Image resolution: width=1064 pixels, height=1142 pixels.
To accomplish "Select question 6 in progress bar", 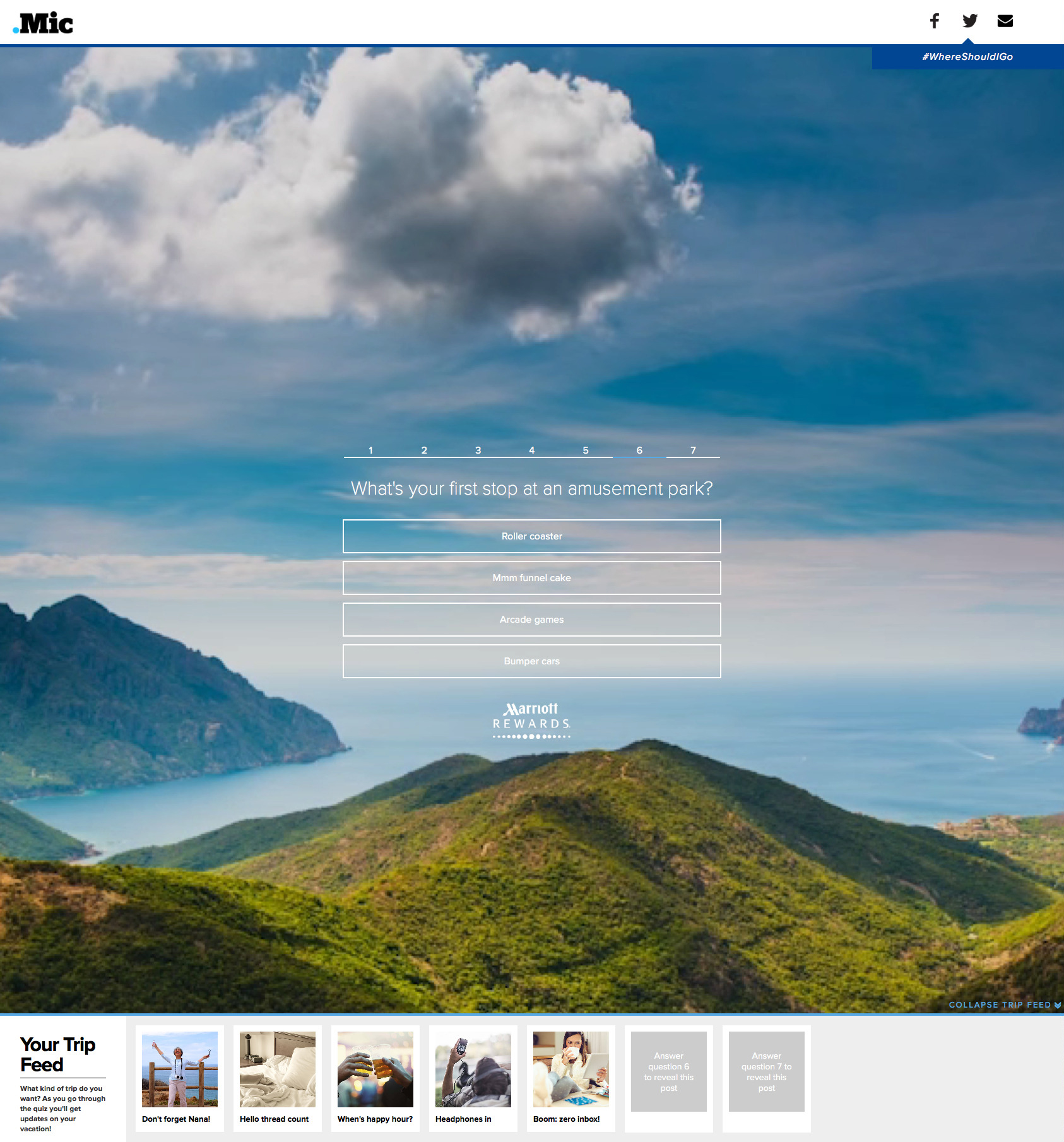I will (x=639, y=450).
